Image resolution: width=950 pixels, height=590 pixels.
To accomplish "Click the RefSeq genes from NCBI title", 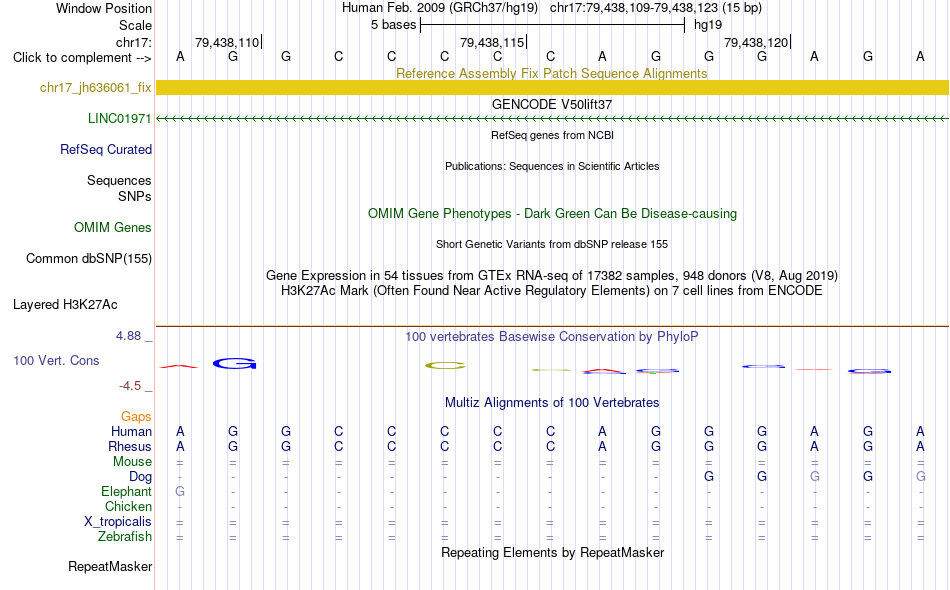I will tap(553, 135).
